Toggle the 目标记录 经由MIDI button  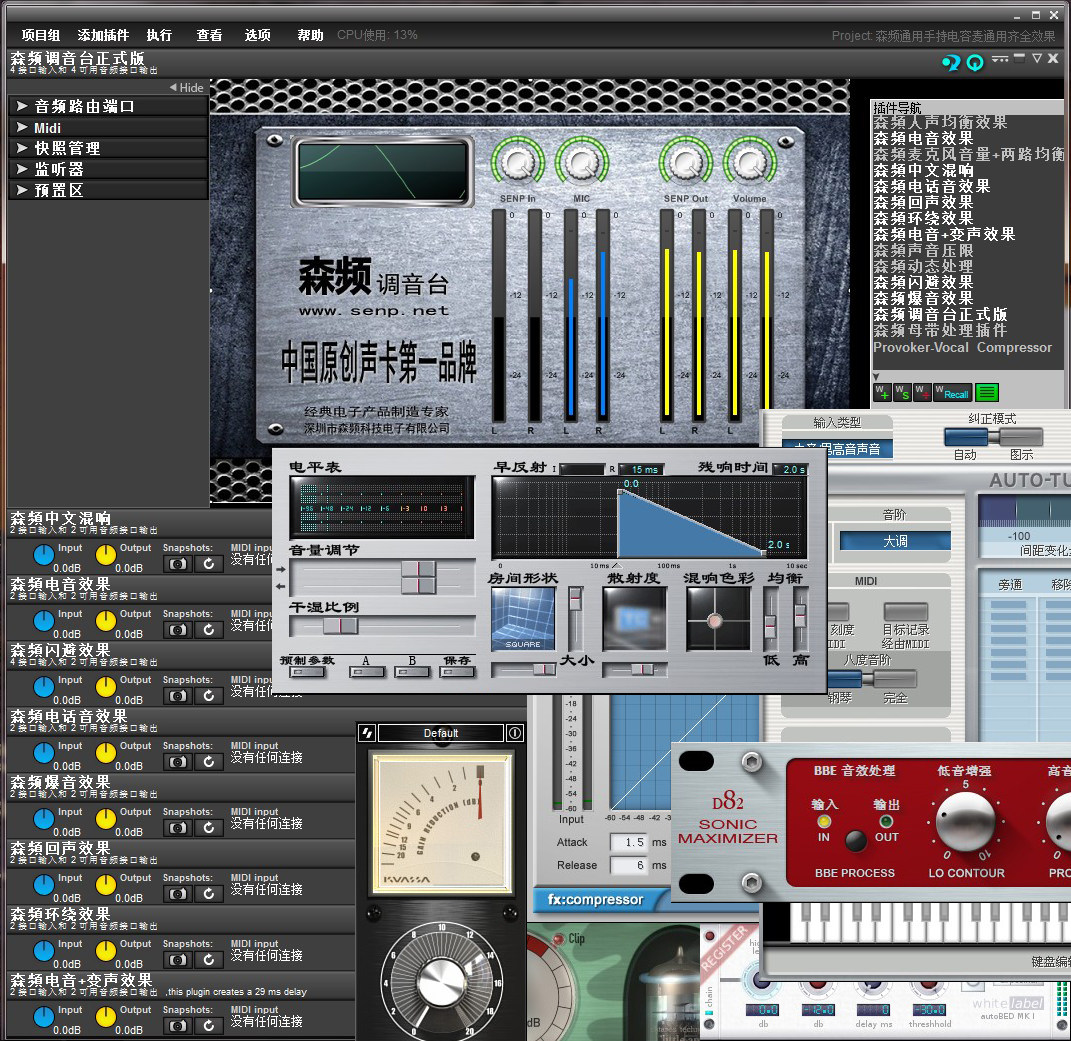[x=906, y=611]
